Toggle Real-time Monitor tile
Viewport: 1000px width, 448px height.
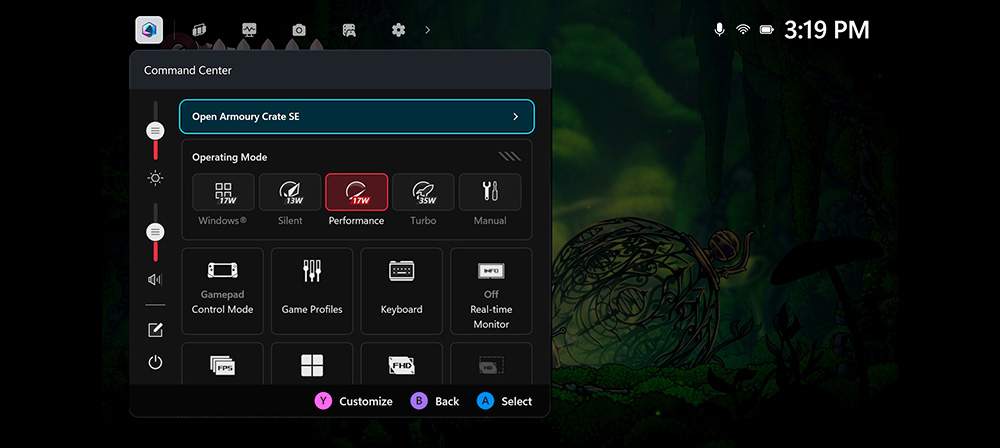tap(491, 291)
